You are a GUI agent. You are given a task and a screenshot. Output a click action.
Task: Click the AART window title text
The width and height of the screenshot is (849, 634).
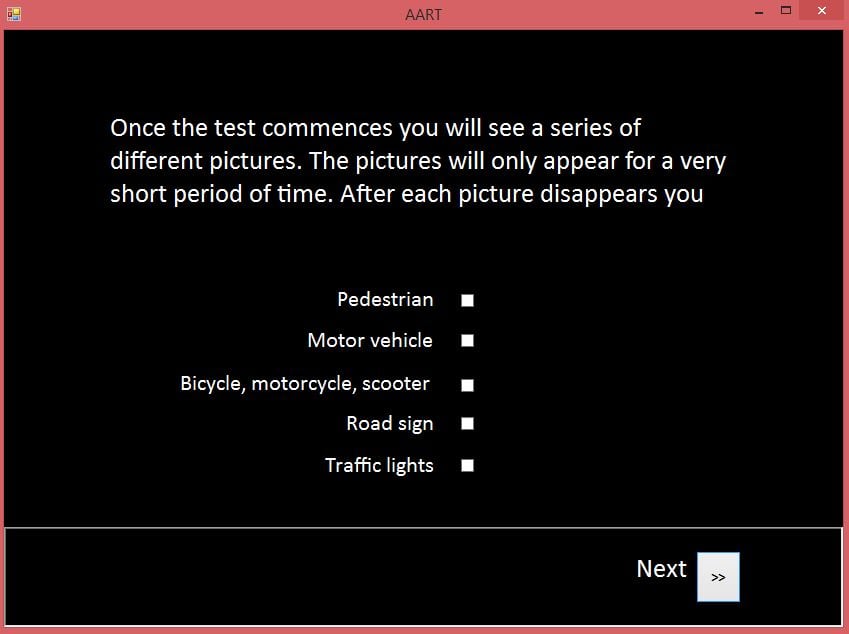(x=424, y=14)
